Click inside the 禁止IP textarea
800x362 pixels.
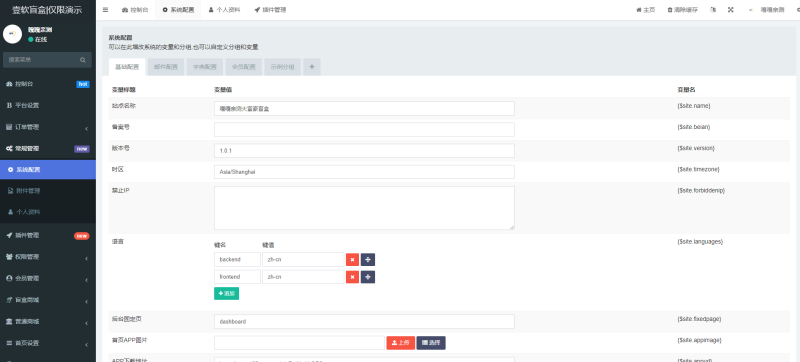click(364, 208)
